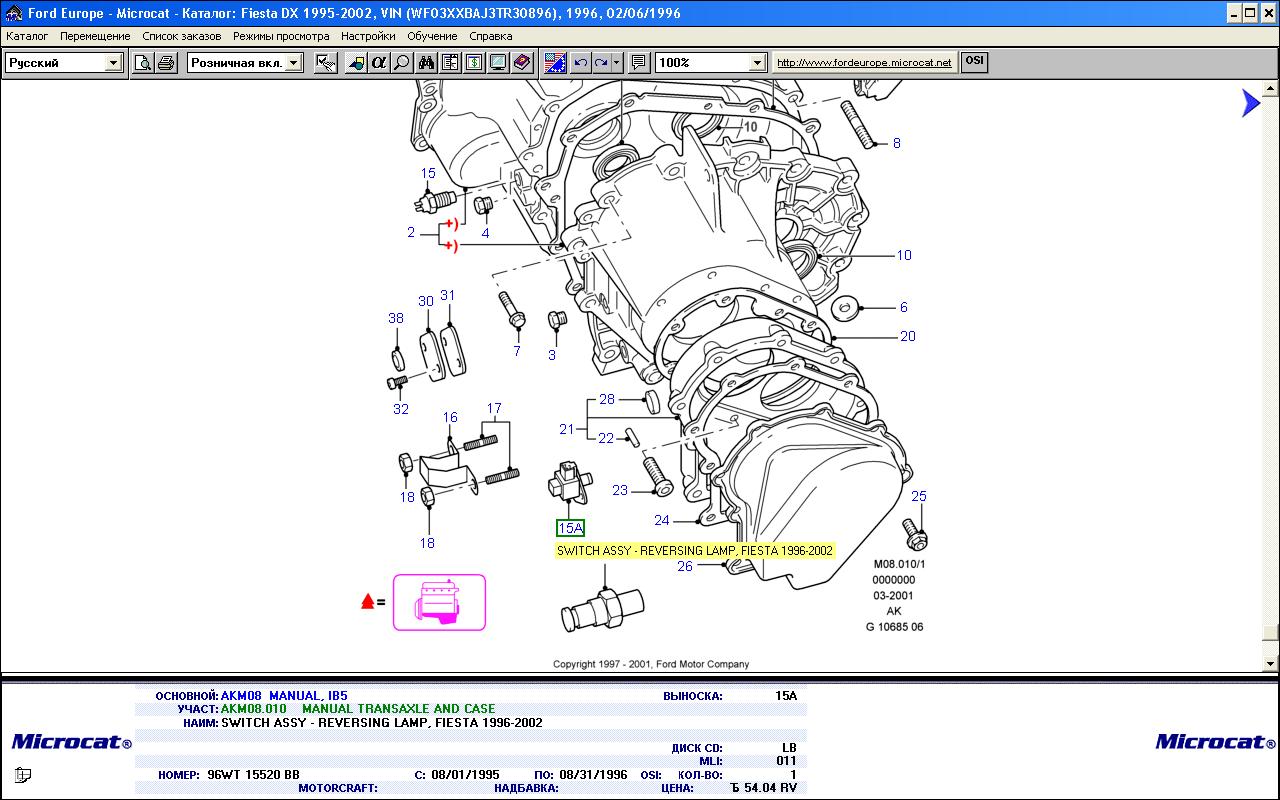Click the undo arrow icon

tap(581, 63)
